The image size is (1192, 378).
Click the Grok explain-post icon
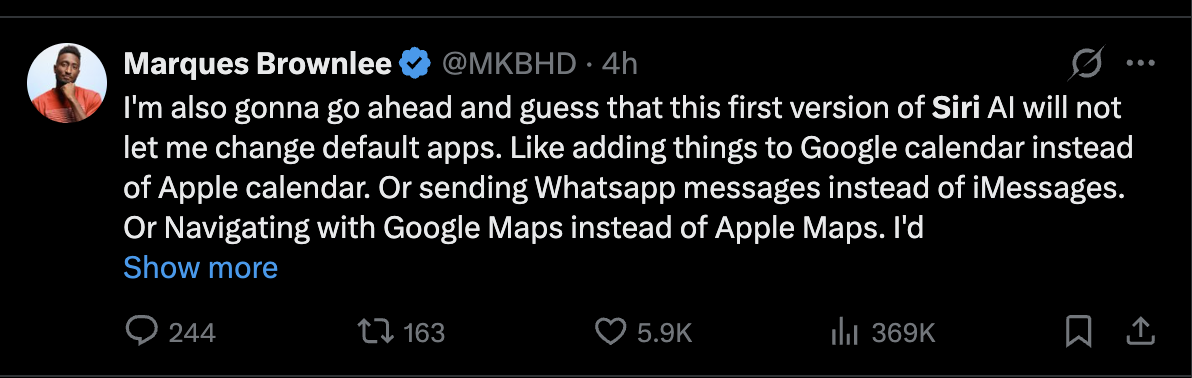click(1085, 64)
